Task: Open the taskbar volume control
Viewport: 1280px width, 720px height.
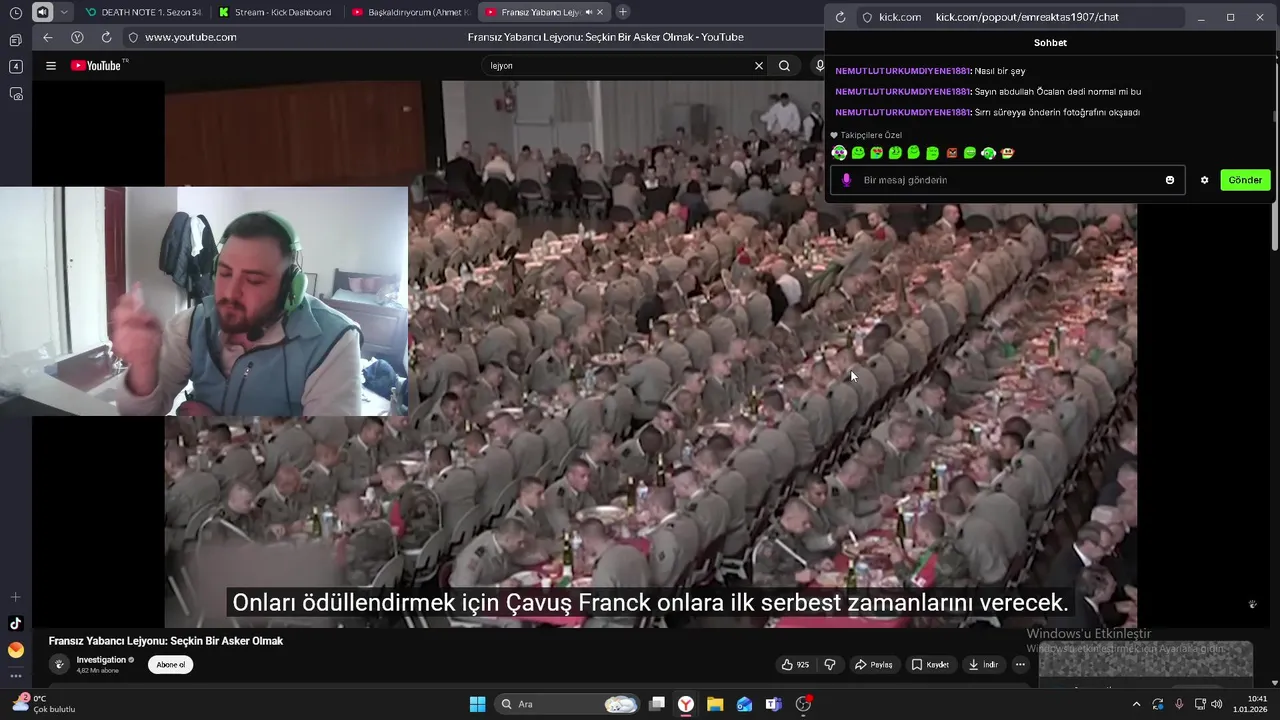Action: point(1217,704)
